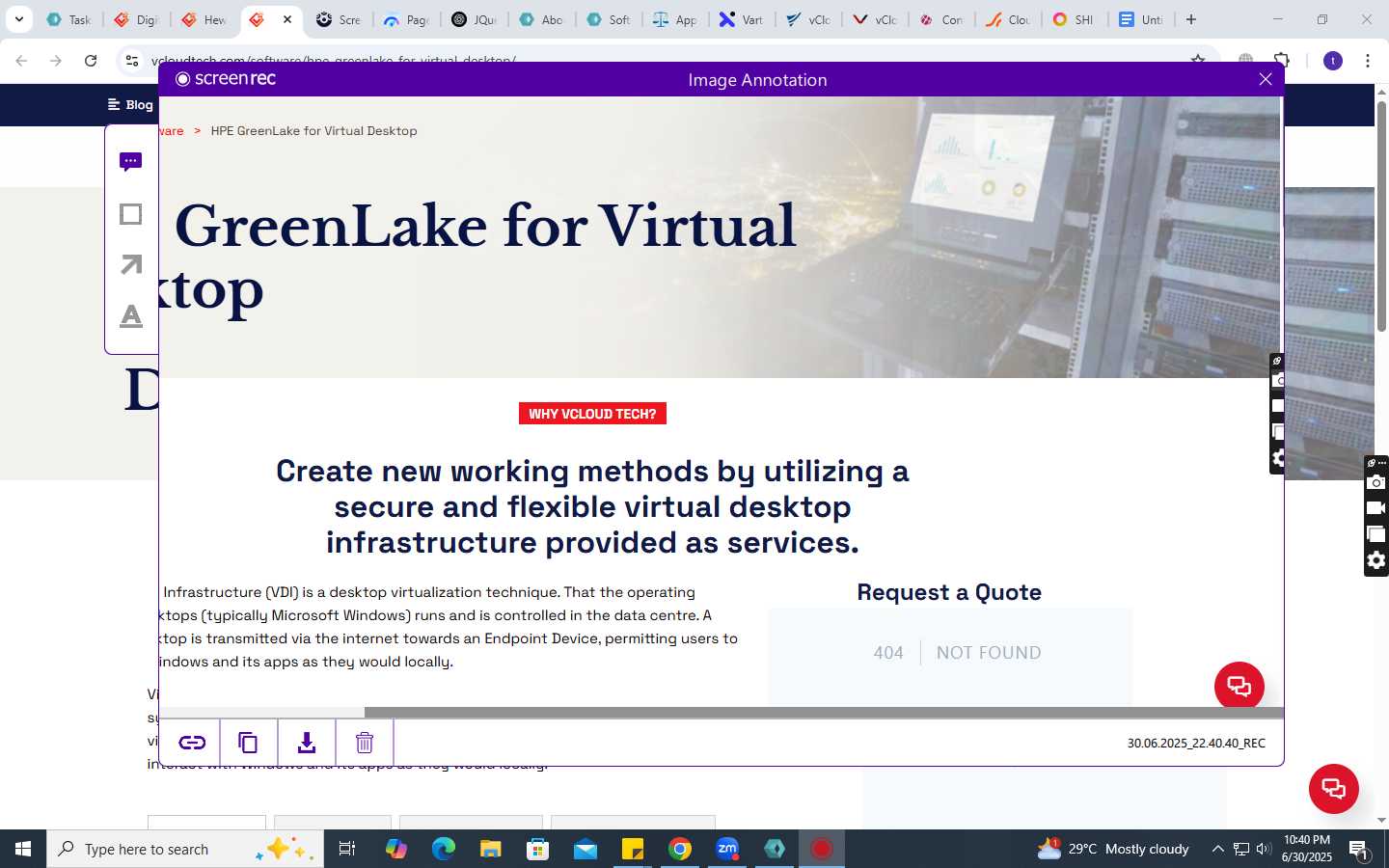Go forward in the browser
The image size is (1389, 868).
tap(56, 61)
